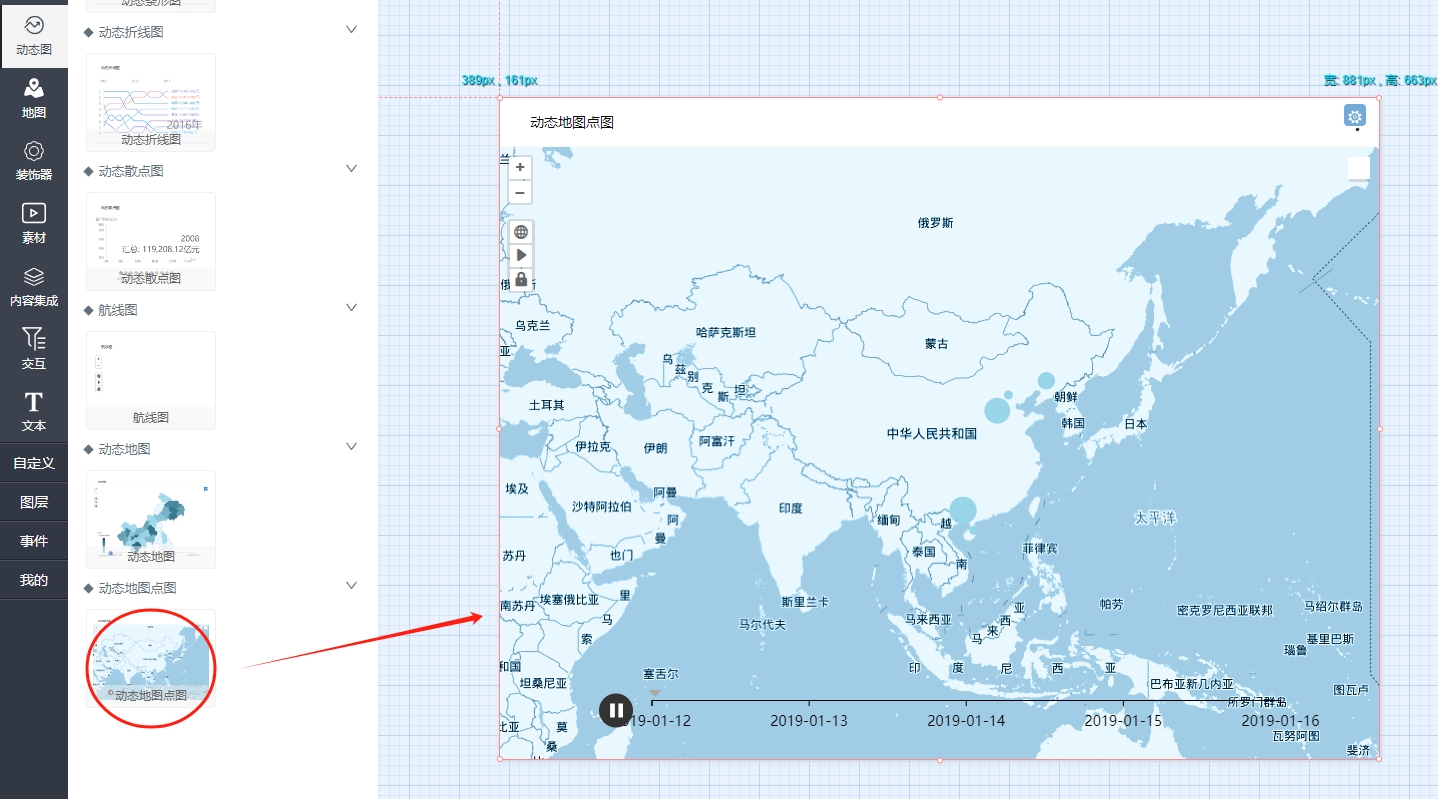Toggle the map lock icon

coord(521,279)
